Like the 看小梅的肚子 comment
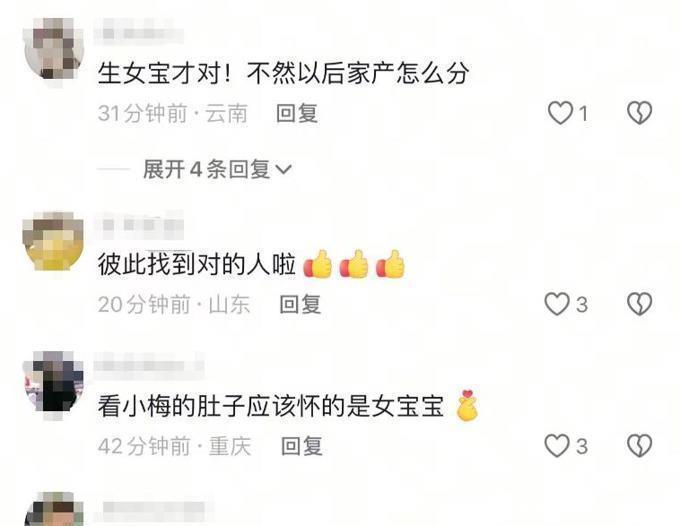 coord(557,446)
